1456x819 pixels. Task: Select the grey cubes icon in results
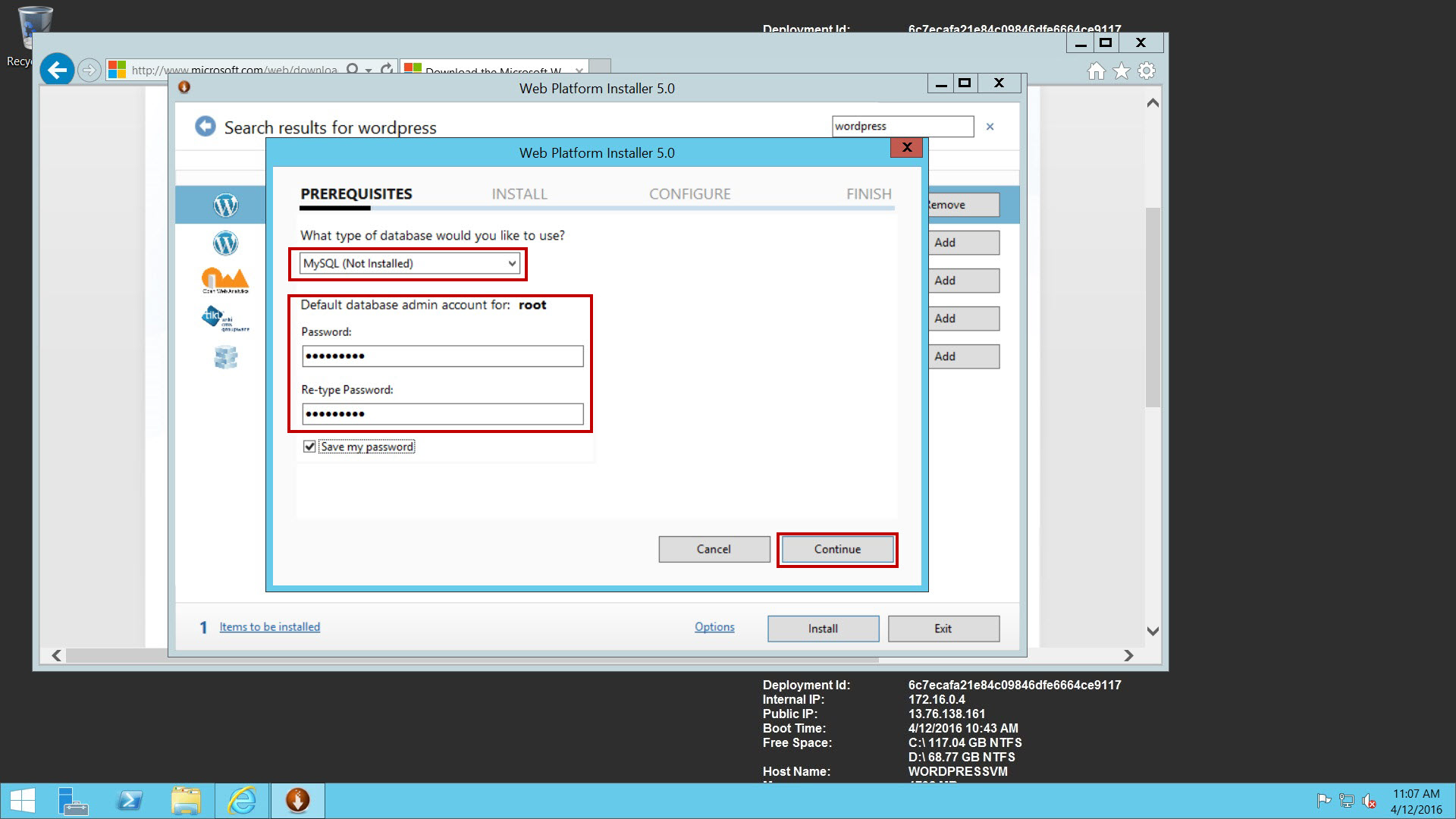[x=225, y=356]
